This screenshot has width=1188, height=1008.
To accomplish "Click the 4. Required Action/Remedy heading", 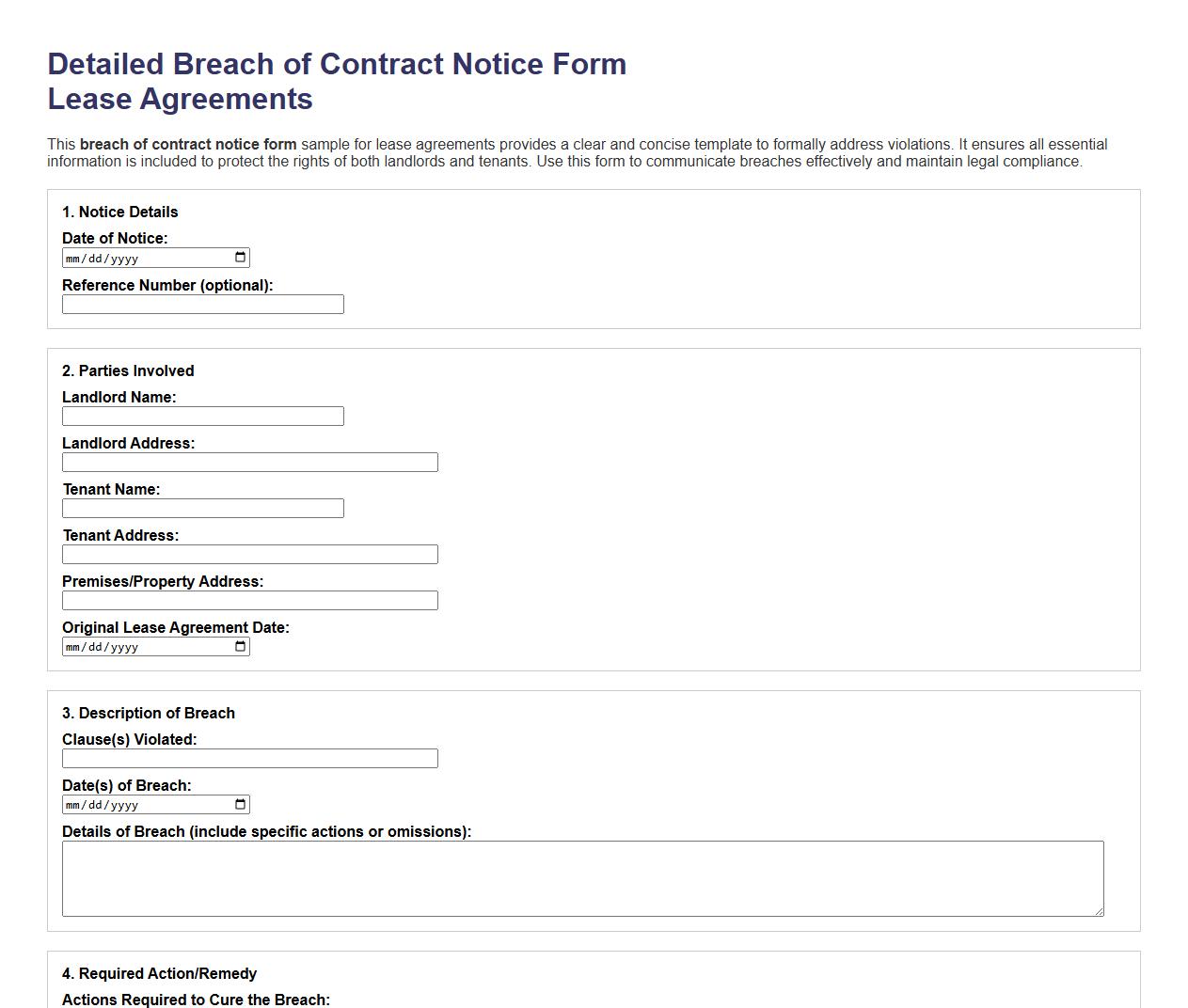I will (160, 973).
